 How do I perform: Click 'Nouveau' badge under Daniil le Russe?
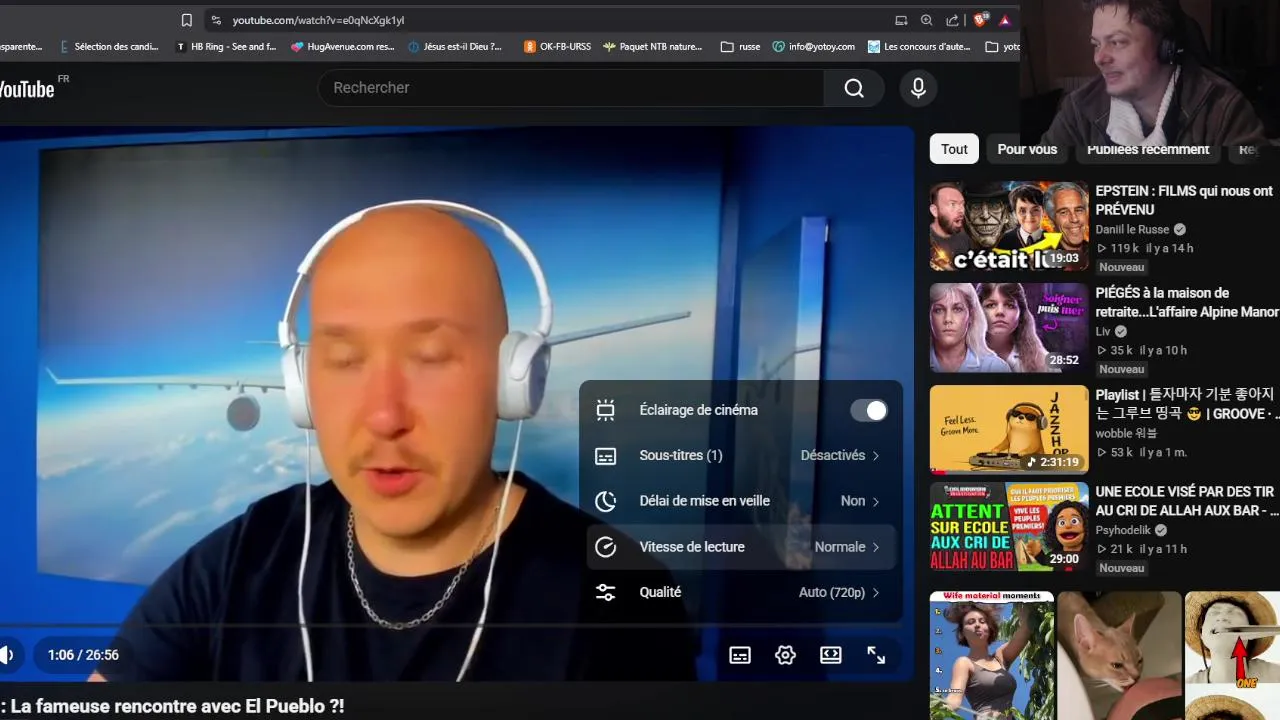[x=1122, y=267]
